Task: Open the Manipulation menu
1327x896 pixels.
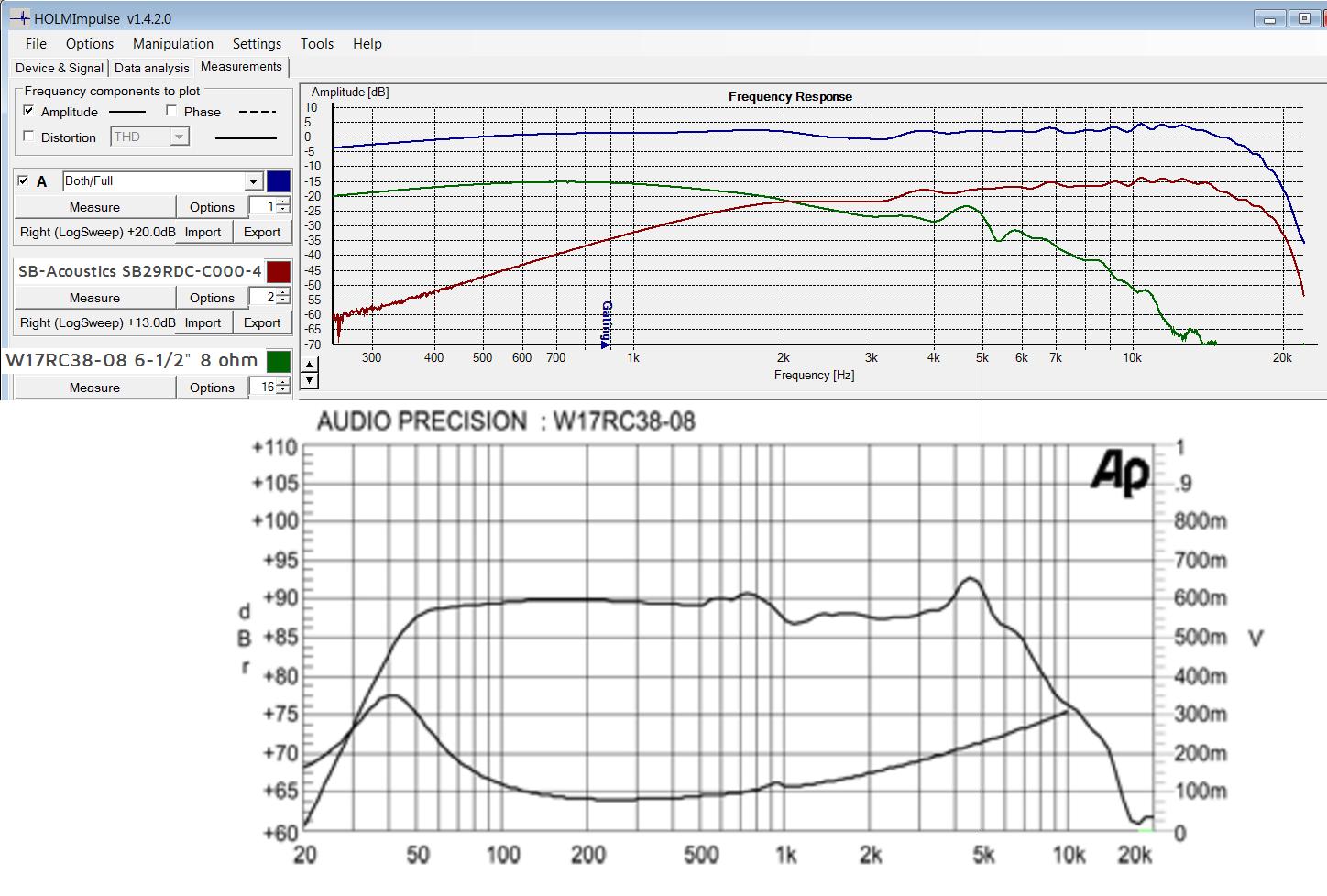Action: tap(173, 43)
